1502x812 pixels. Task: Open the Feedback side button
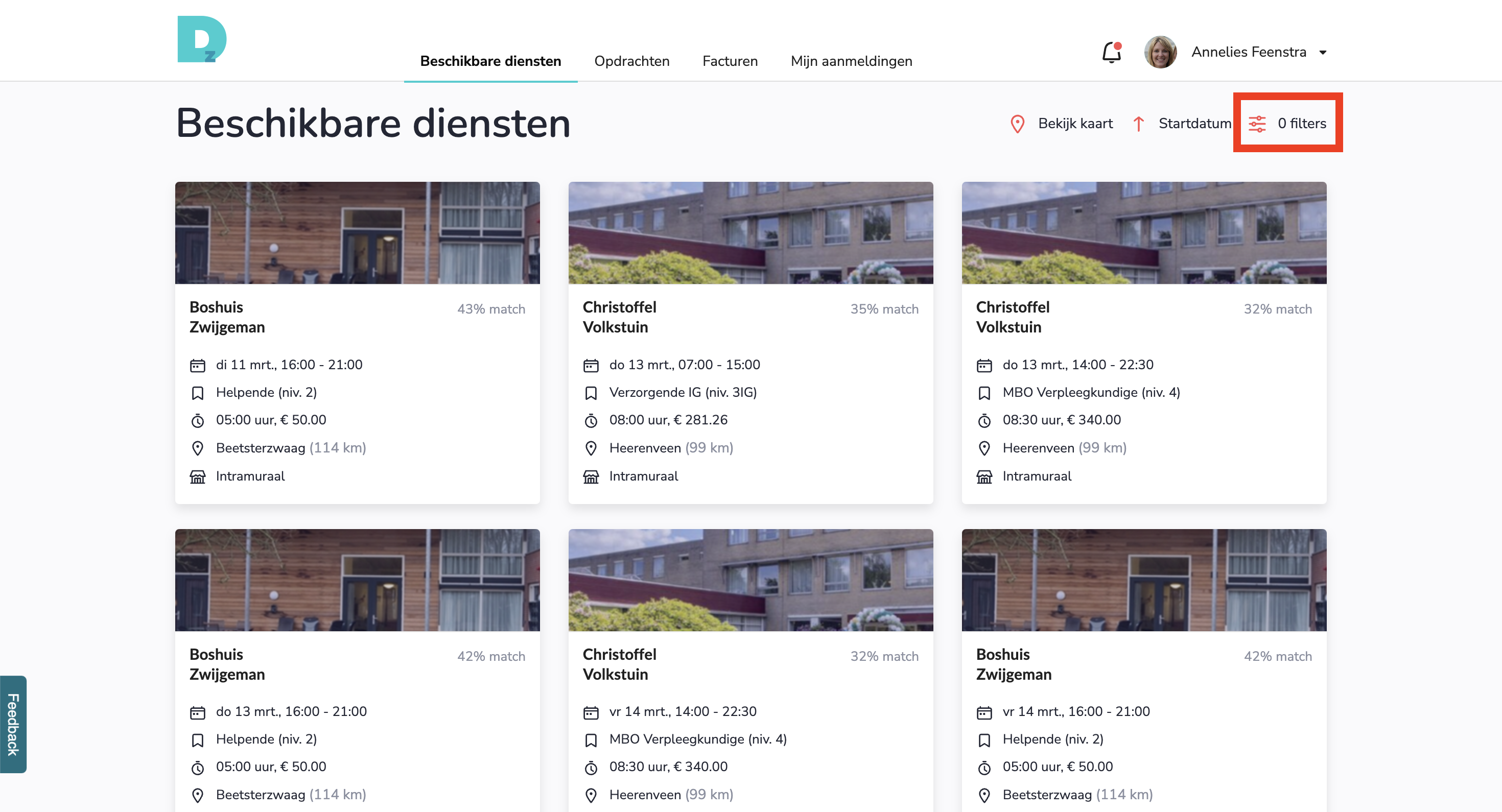[13, 724]
